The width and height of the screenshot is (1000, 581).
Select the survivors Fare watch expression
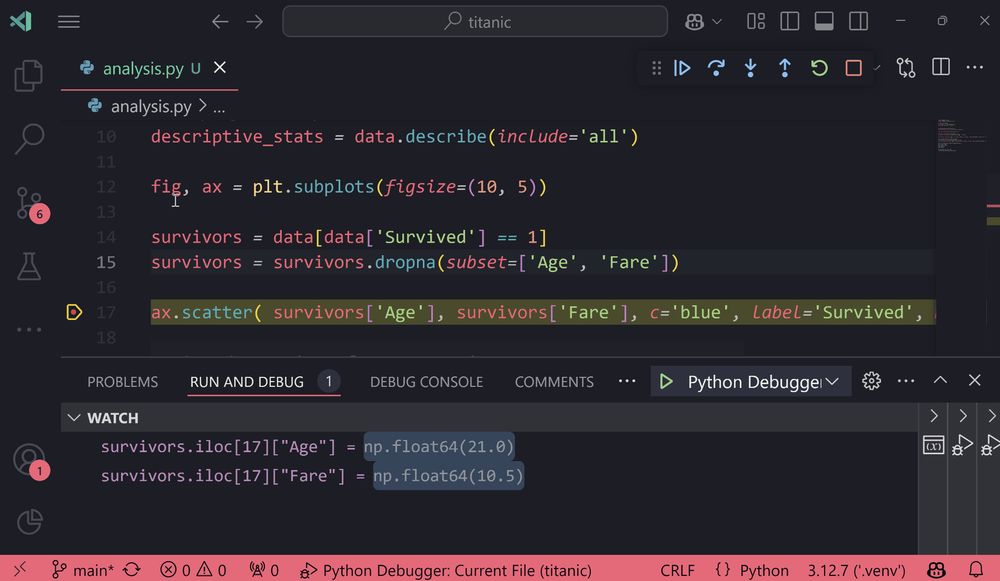point(312,476)
